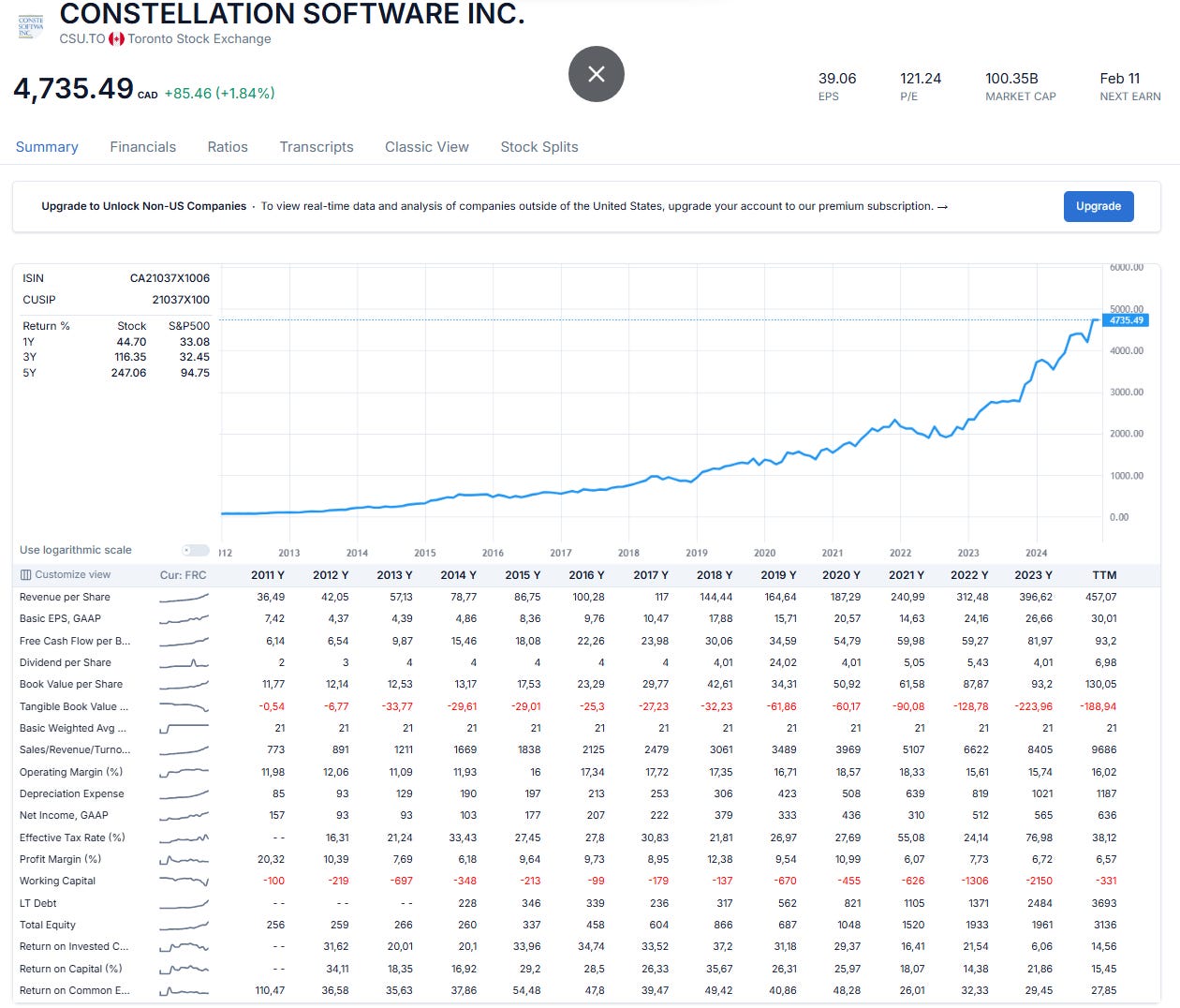Viewport: 1180px width, 1008px height.
Task: Open the Revenue per Share sparkline chart
Action: (x=184, y=597)
